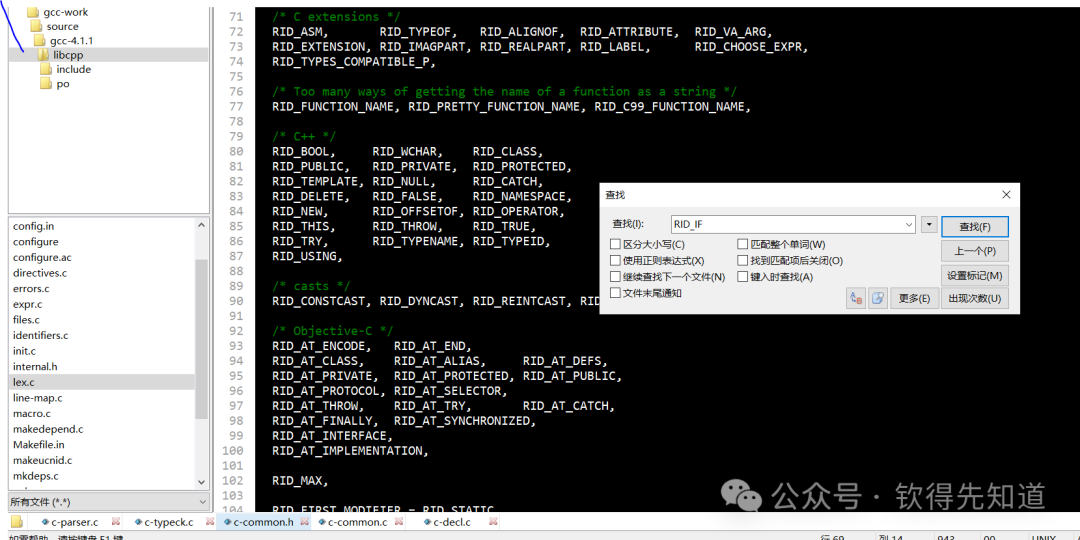The image size is (1080, 540).
Task: Switch to the c-parser.c tab
Action: tap(75, 522)
